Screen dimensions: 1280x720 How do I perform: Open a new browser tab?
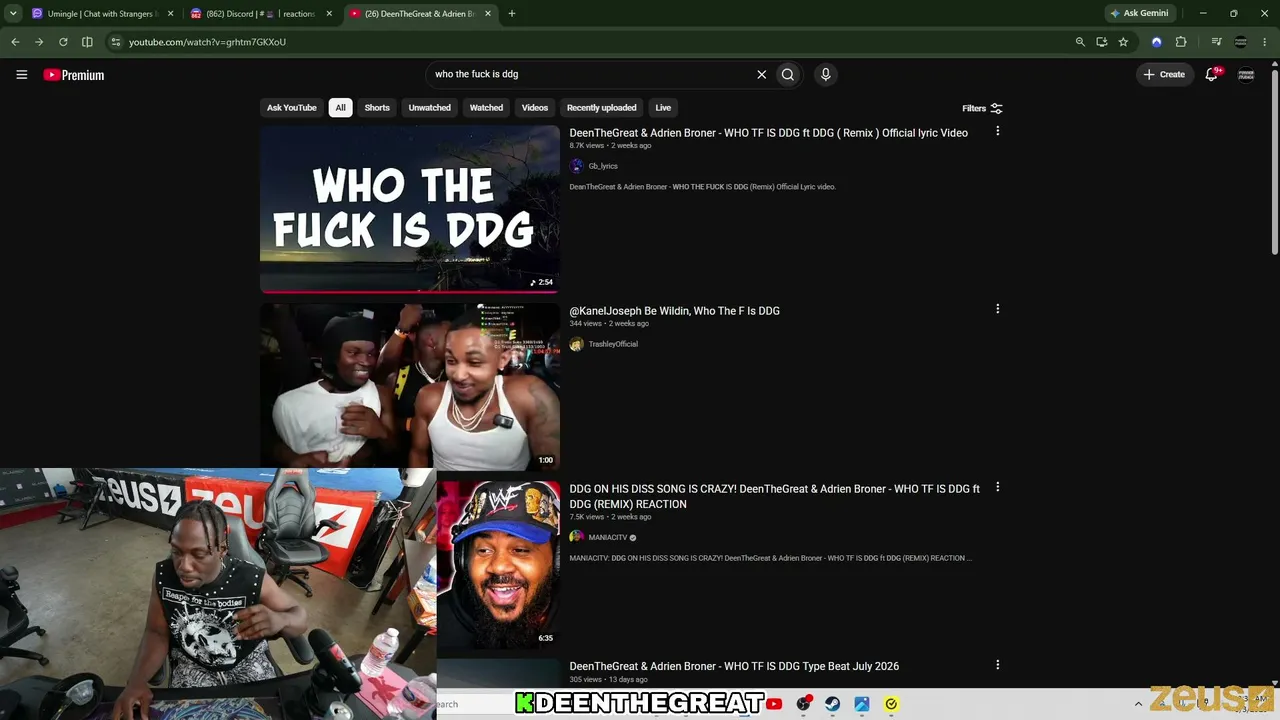pyautogui.click(x=512, y=14)
